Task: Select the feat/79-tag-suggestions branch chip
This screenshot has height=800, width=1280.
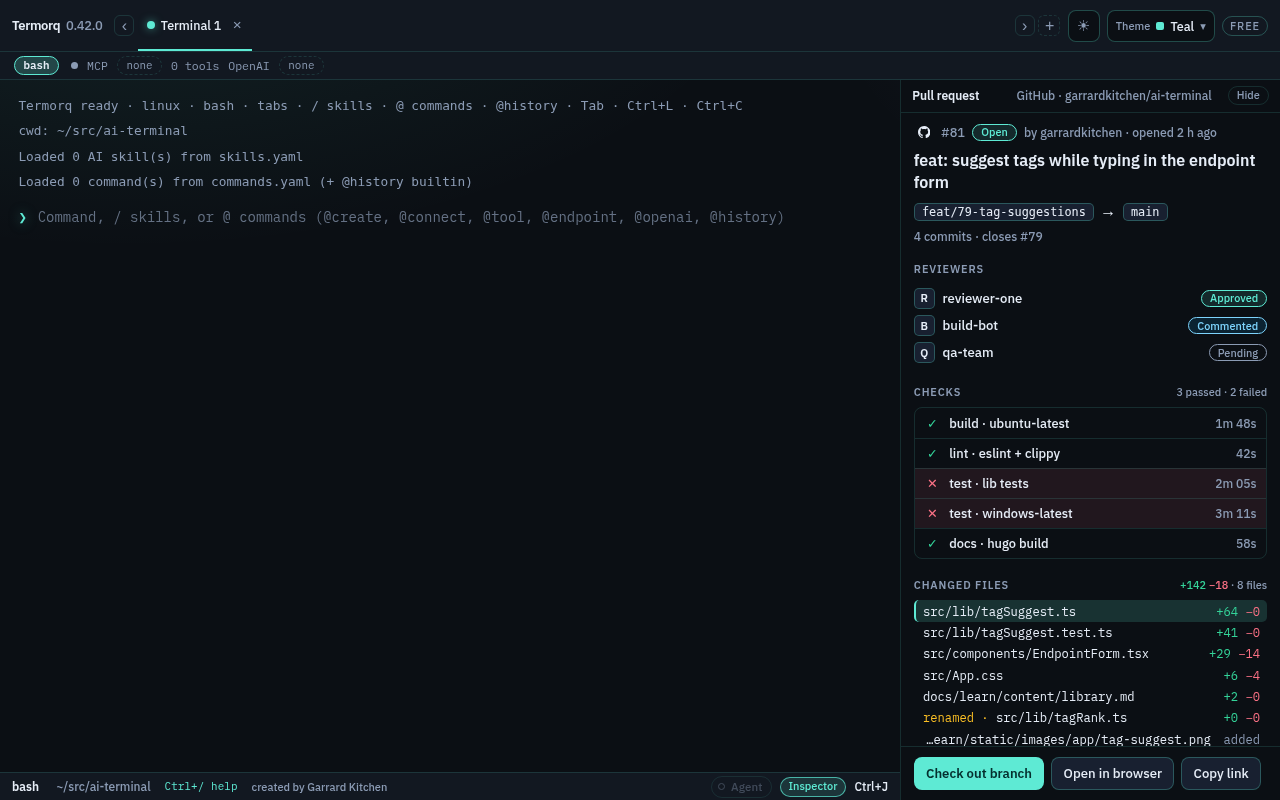Action: [x=1004, y=212]
